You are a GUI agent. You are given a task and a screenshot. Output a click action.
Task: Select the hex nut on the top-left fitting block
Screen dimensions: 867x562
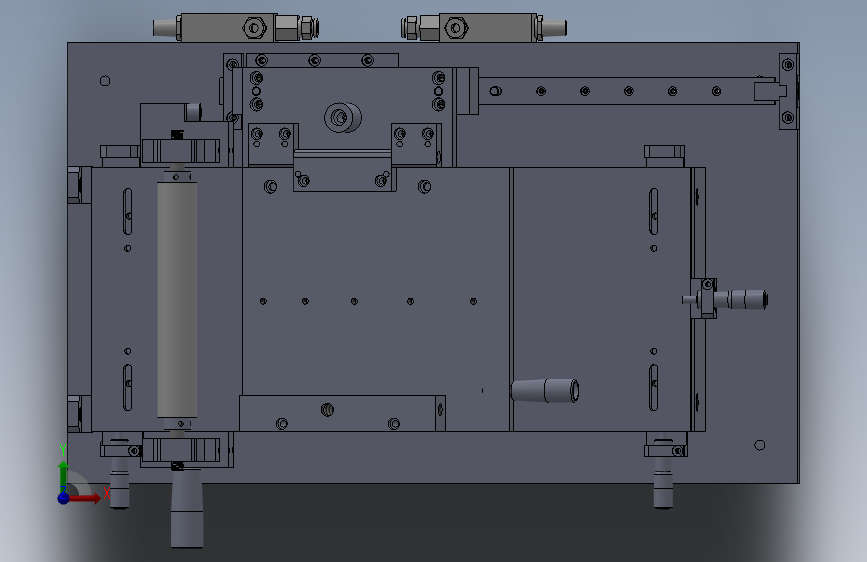(x=254, y=28)
